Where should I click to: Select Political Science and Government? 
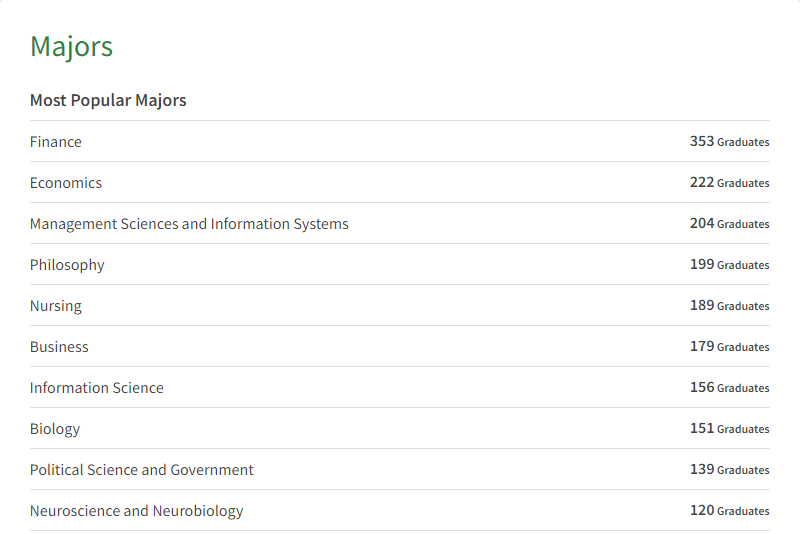[x=142, y=470]
